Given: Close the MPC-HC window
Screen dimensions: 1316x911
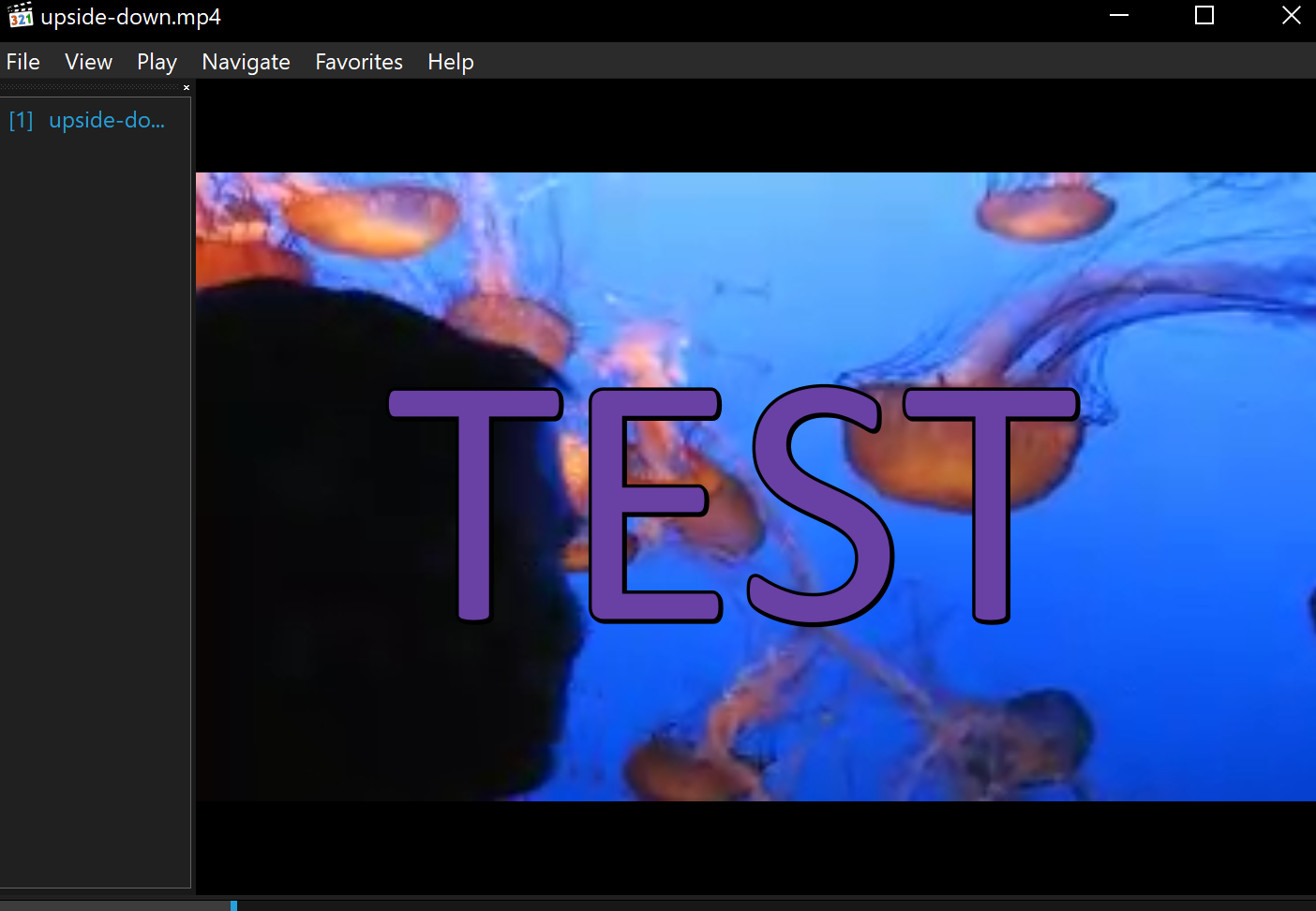Looking at the screenshot, I should point(1292,15).
